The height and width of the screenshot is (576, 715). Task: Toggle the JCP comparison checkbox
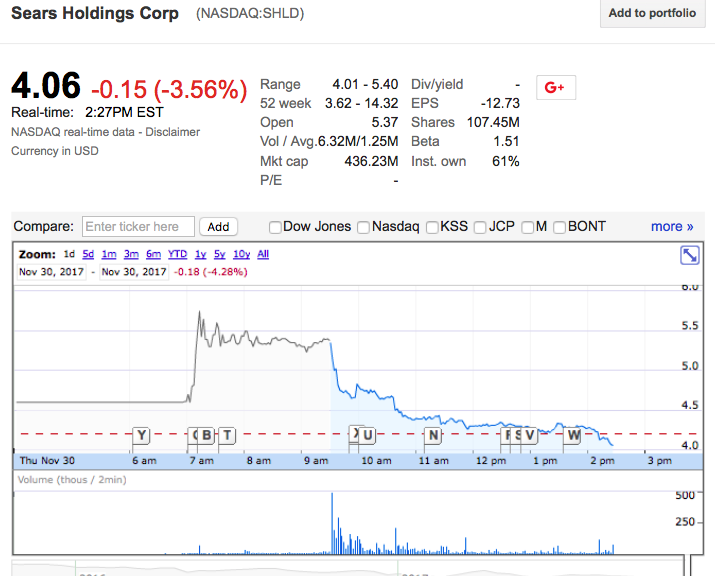click(x=480, y=227)
